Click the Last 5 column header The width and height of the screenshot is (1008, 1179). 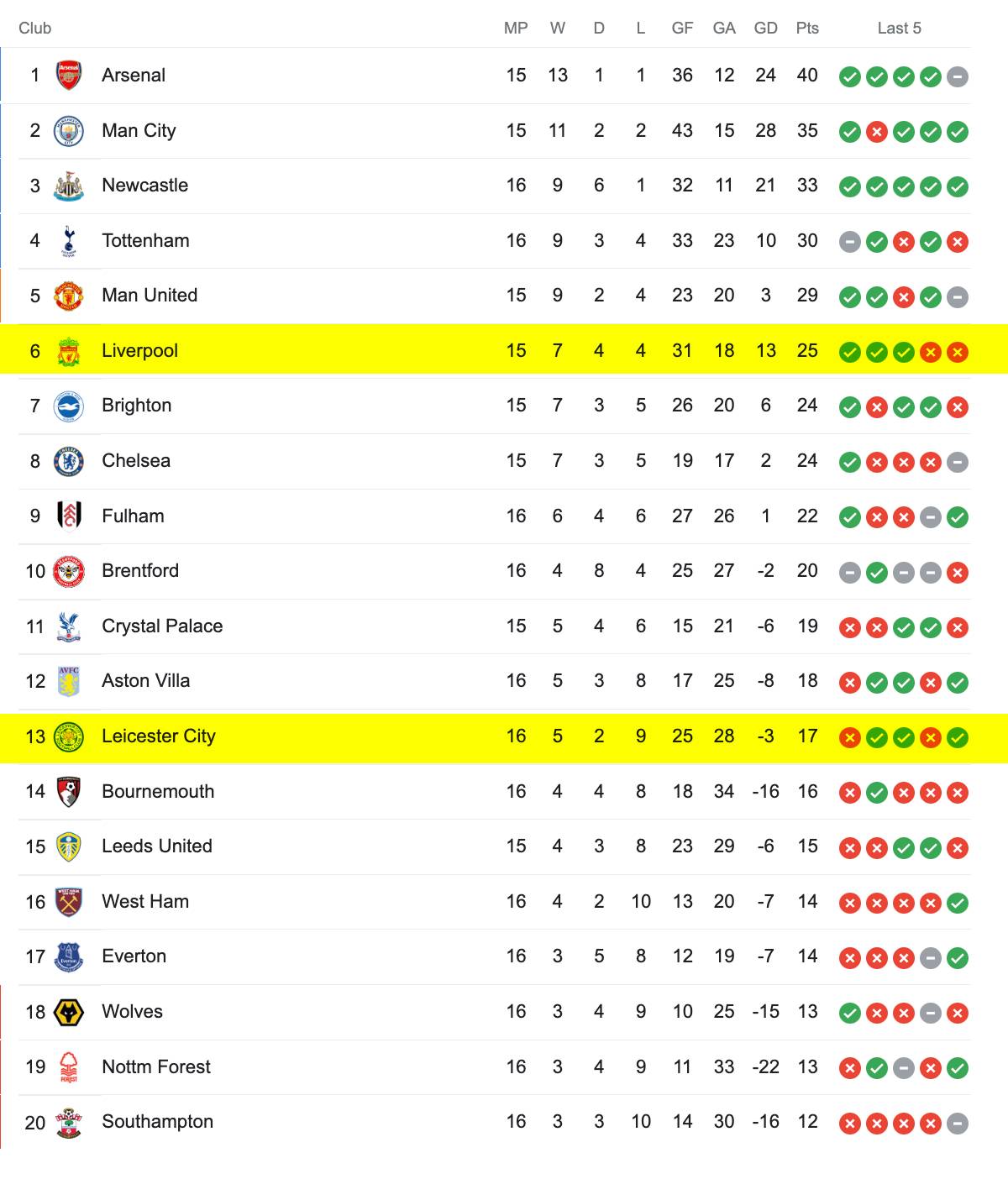click(x=900, y=28)
